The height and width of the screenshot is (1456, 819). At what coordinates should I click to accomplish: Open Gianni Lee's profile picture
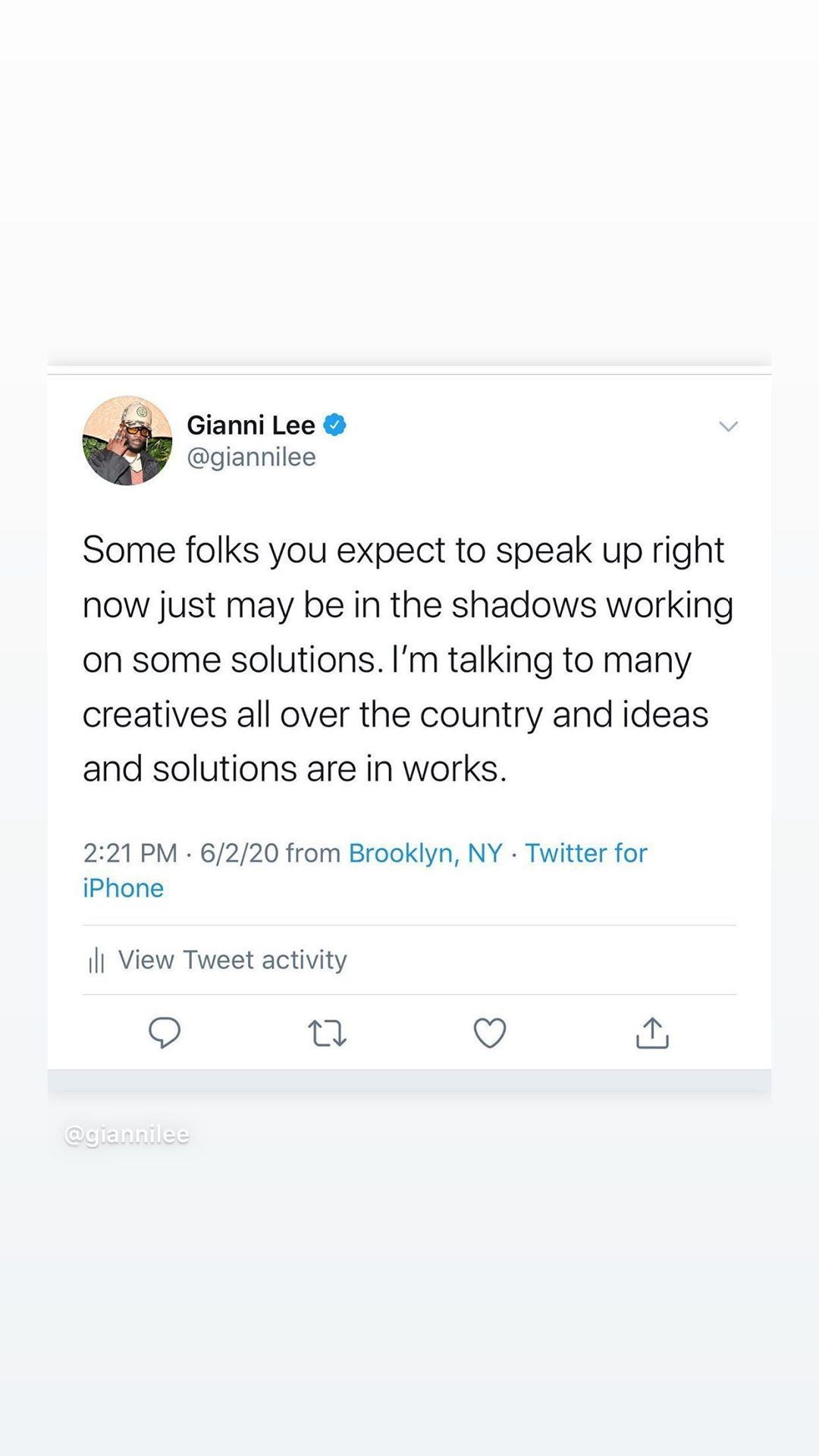(x=127, y=441)
